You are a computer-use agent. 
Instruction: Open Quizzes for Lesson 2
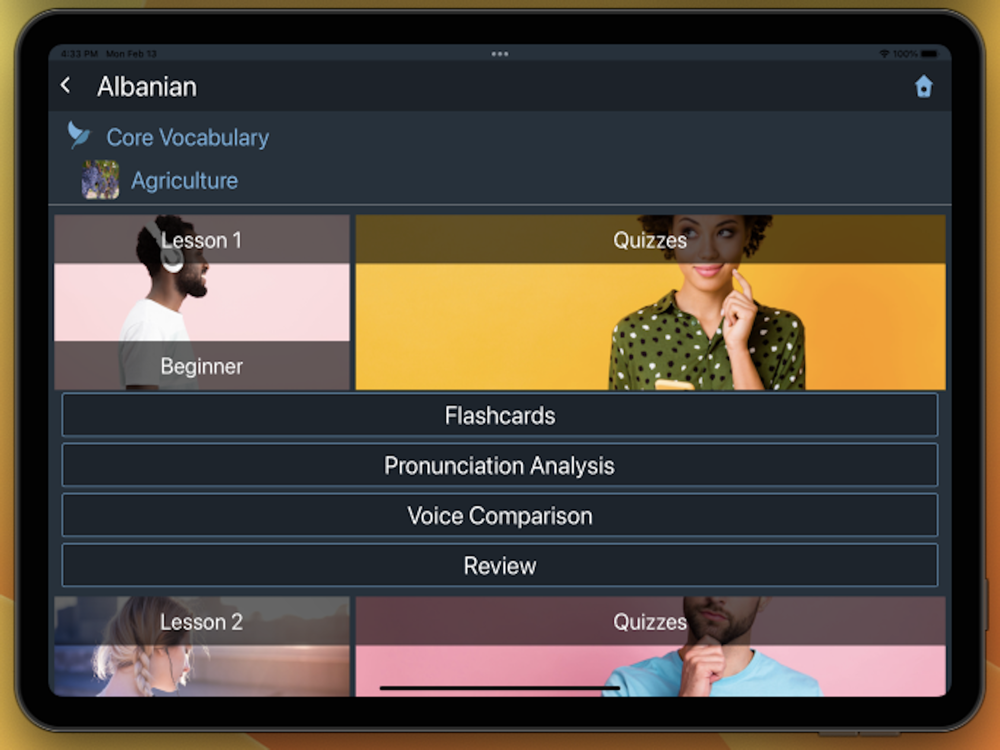pyautogui.click(x=651, y=646)
